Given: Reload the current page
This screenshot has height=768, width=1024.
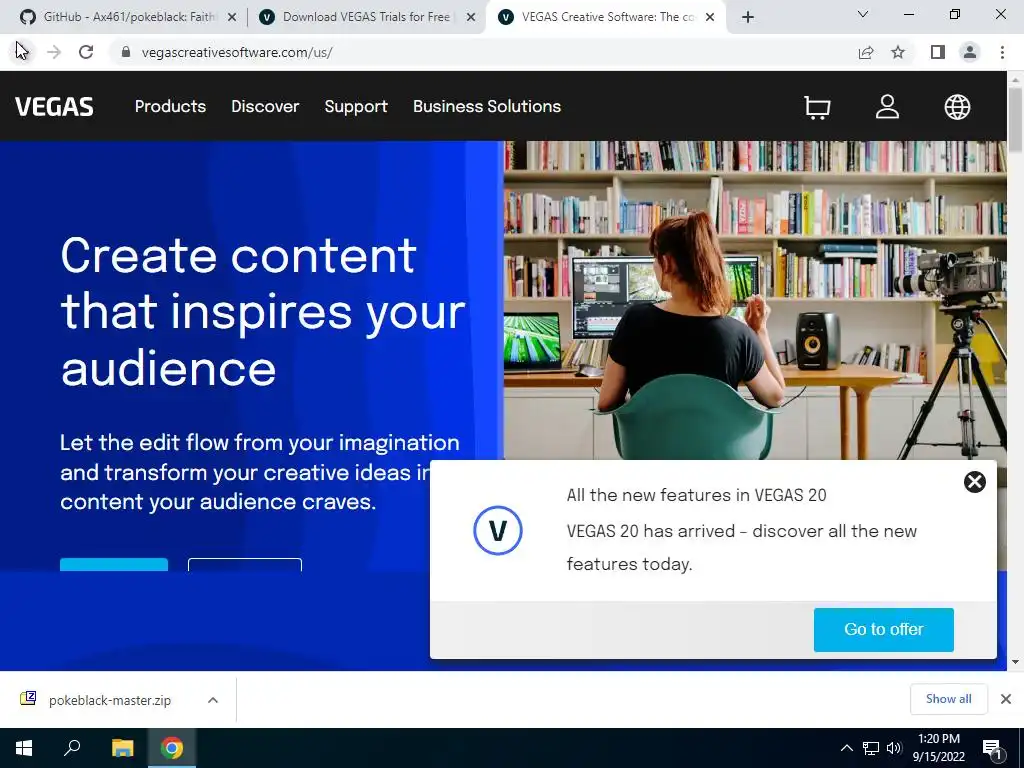Looking at the screenshot, I should [x=86, y=52].
